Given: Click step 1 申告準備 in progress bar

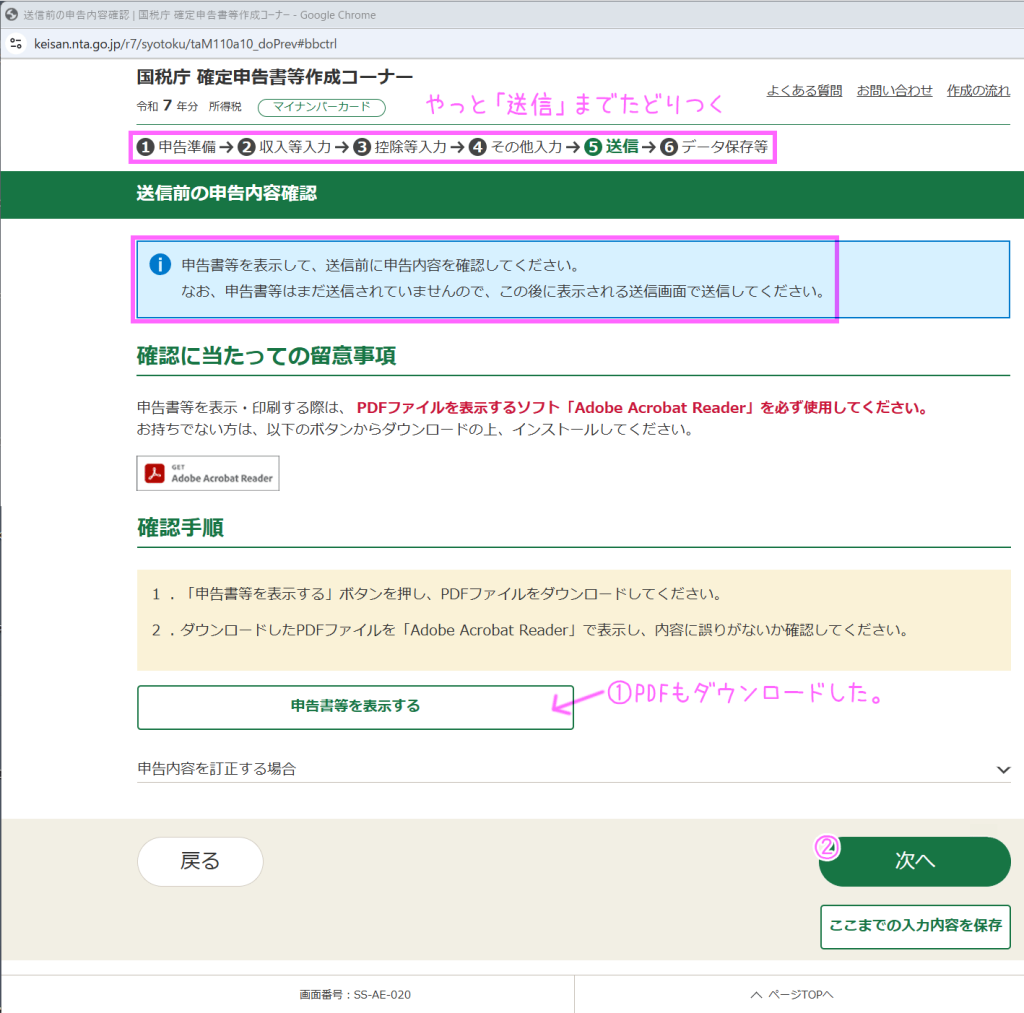Looking at the screenshot, I should point(176,147).
